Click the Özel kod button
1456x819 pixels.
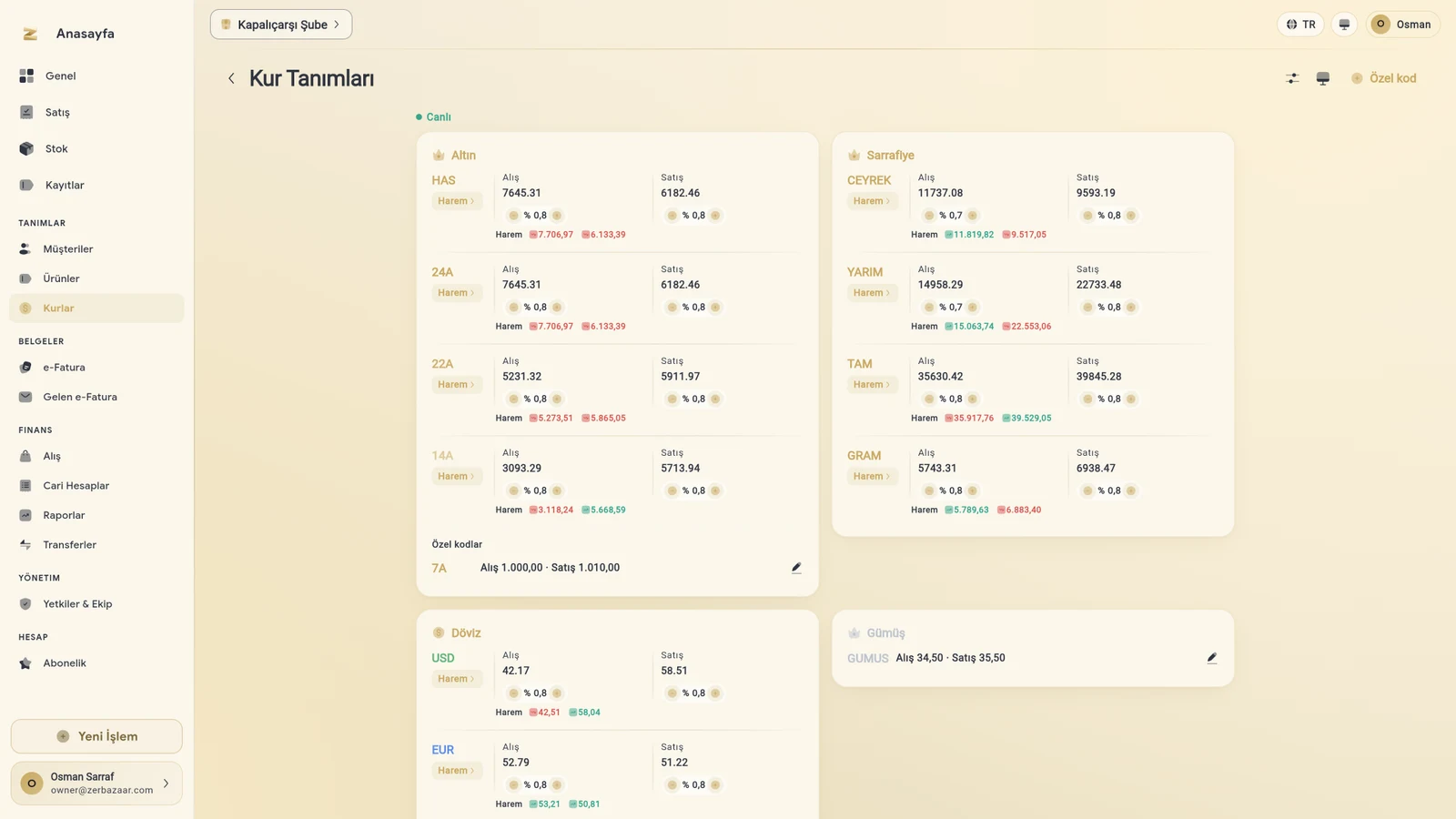point(1384,78)
